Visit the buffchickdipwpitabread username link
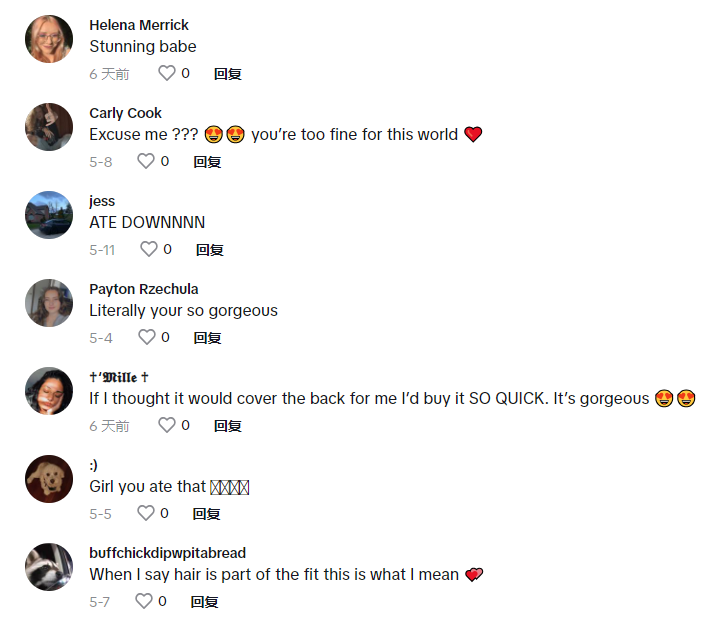 (x=168, y=553)
